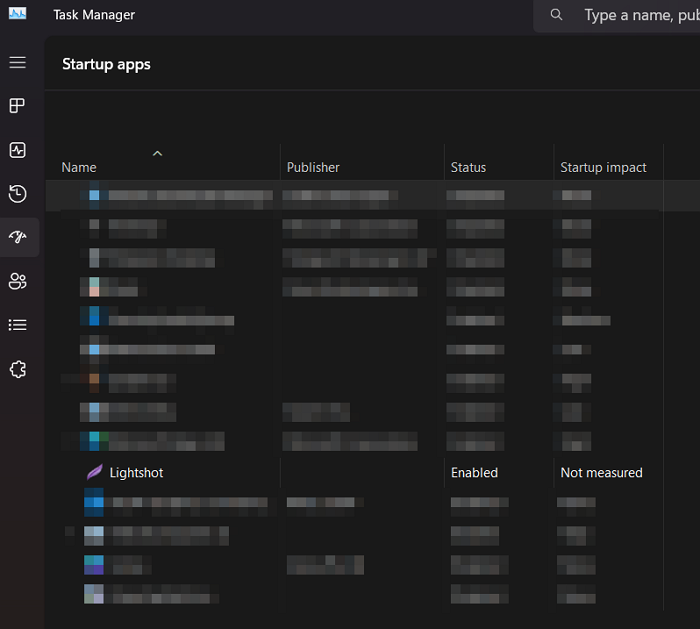
Task: Open the App history page icon
Action: 17,194
